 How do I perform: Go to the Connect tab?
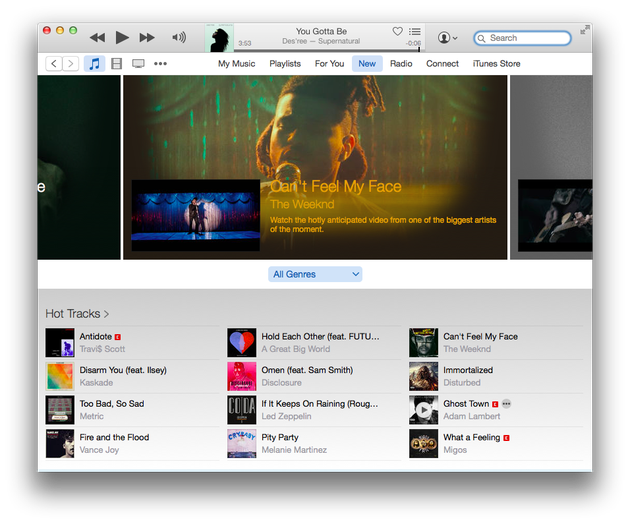click(442, 63)
